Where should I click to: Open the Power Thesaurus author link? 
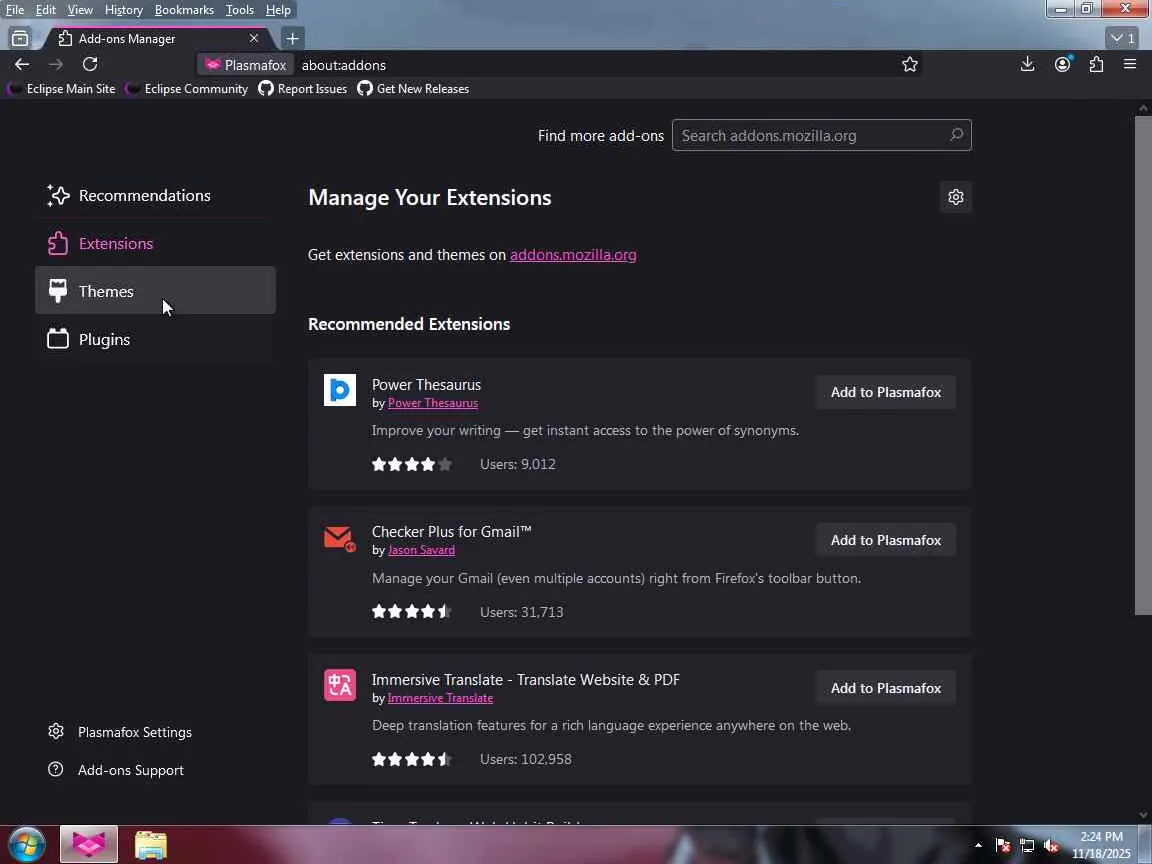[x=433, y=403]
